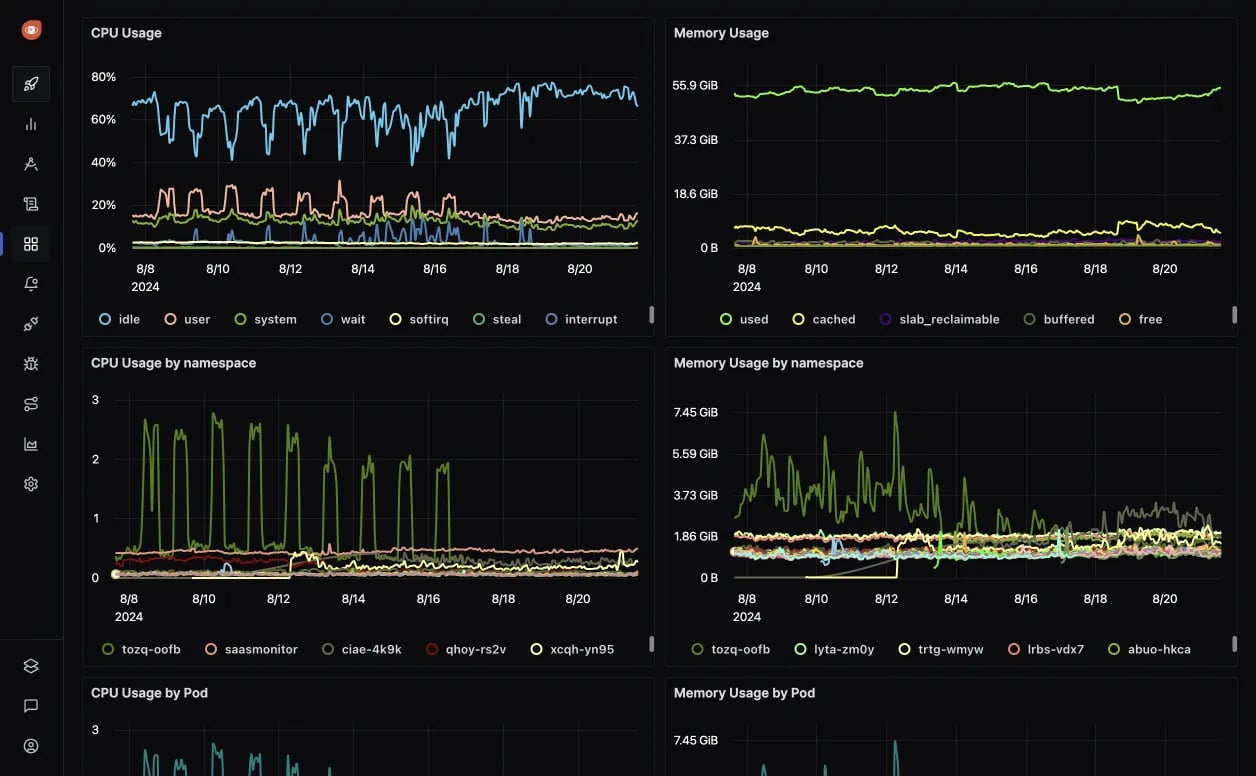Select the highlighted dashboards grid icon
The height and width of the screenshot is (776, 1256).
click(30, 244)
